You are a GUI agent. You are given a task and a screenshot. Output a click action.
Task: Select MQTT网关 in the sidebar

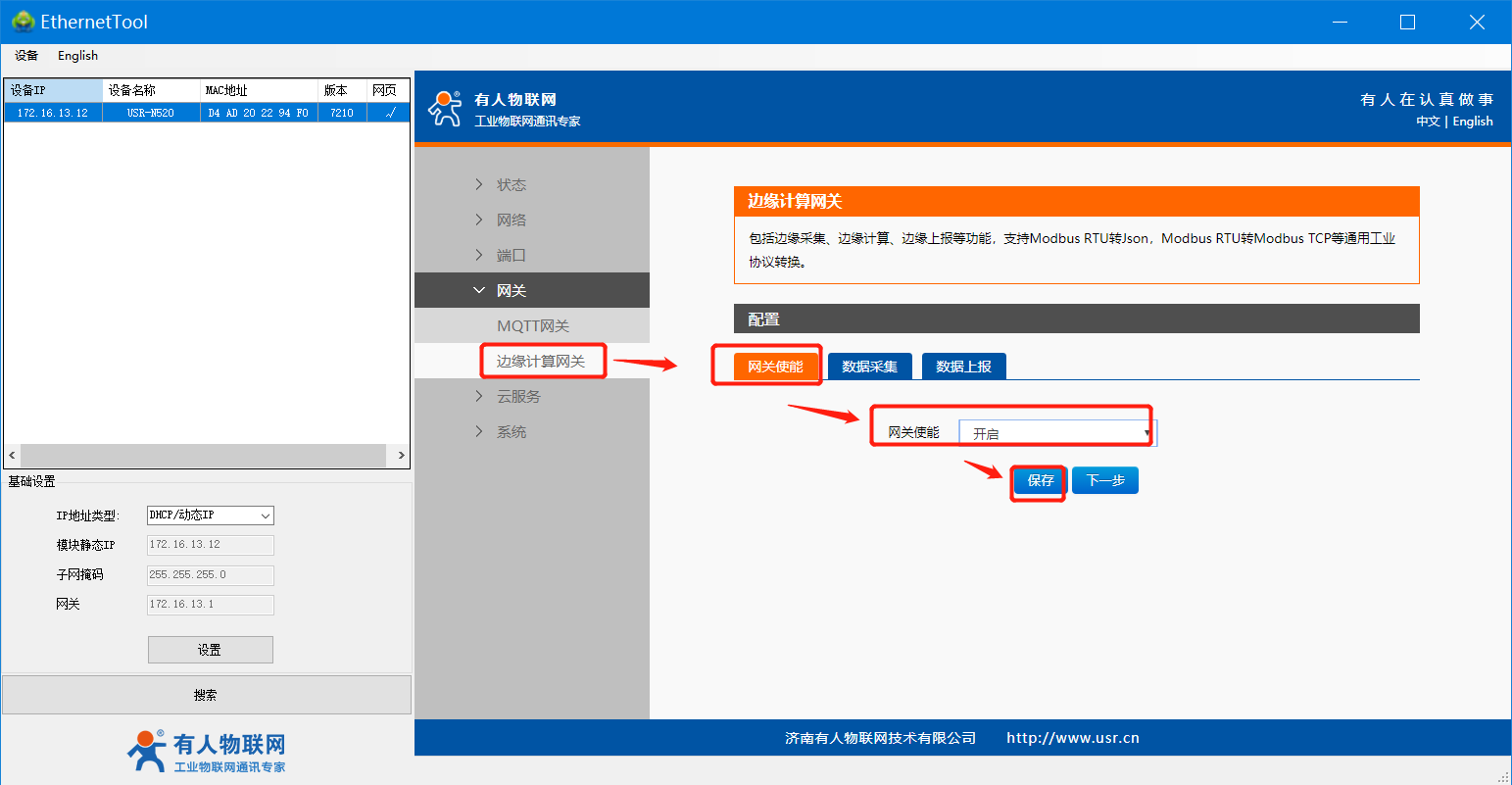click(533, 326)
